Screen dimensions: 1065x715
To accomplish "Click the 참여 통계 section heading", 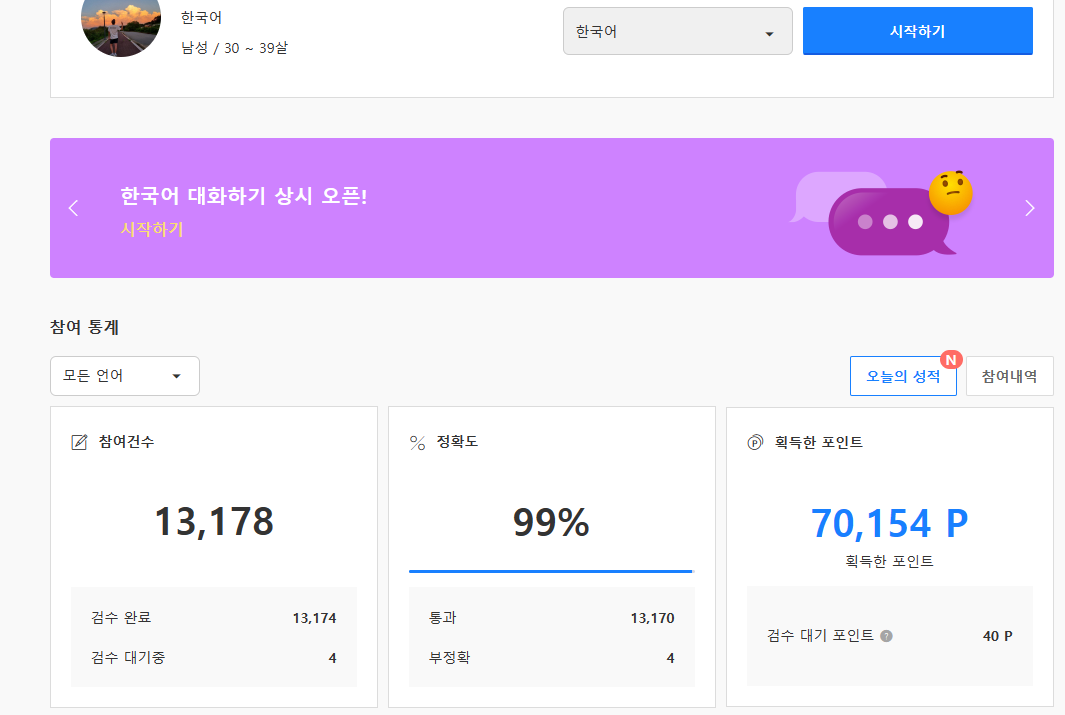I will [84, 327].
